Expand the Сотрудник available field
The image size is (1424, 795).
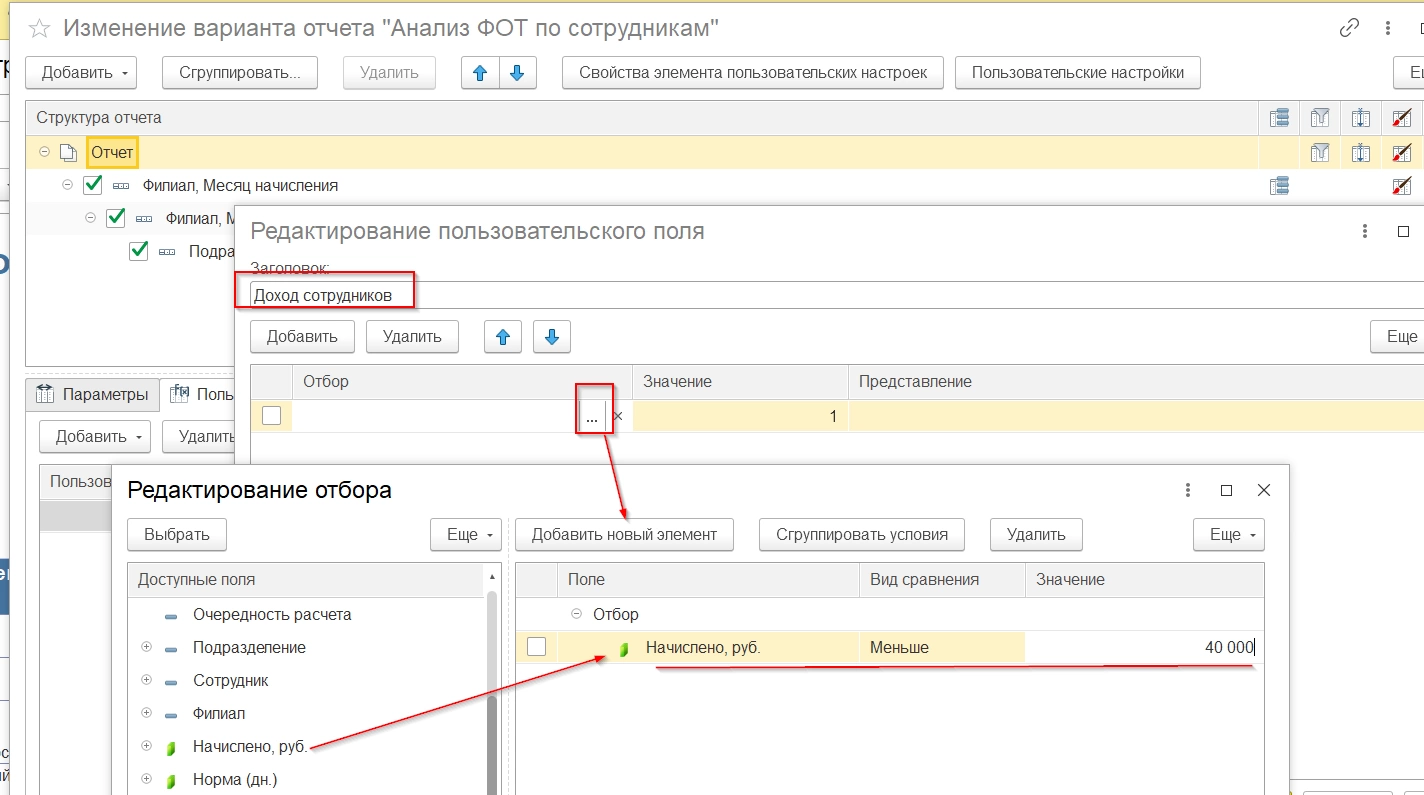point(147,680)
